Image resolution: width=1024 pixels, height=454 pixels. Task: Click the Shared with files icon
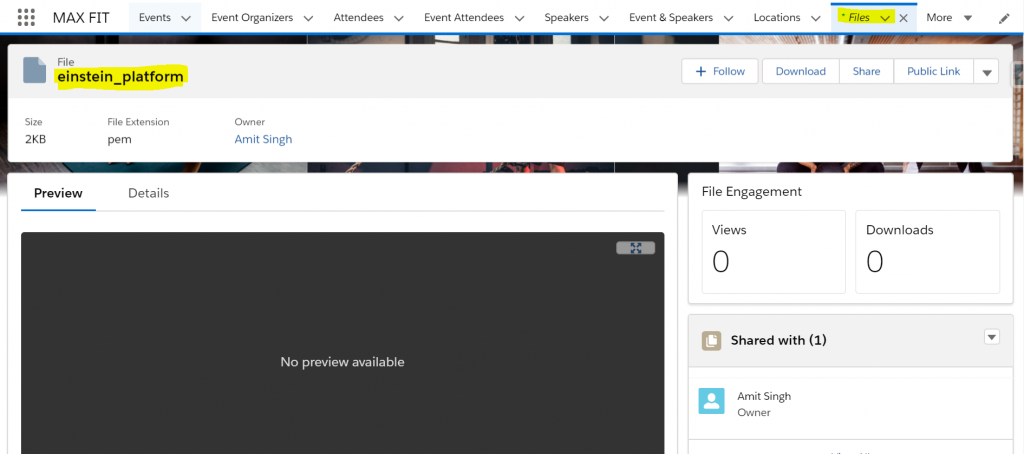click(711, 340)
